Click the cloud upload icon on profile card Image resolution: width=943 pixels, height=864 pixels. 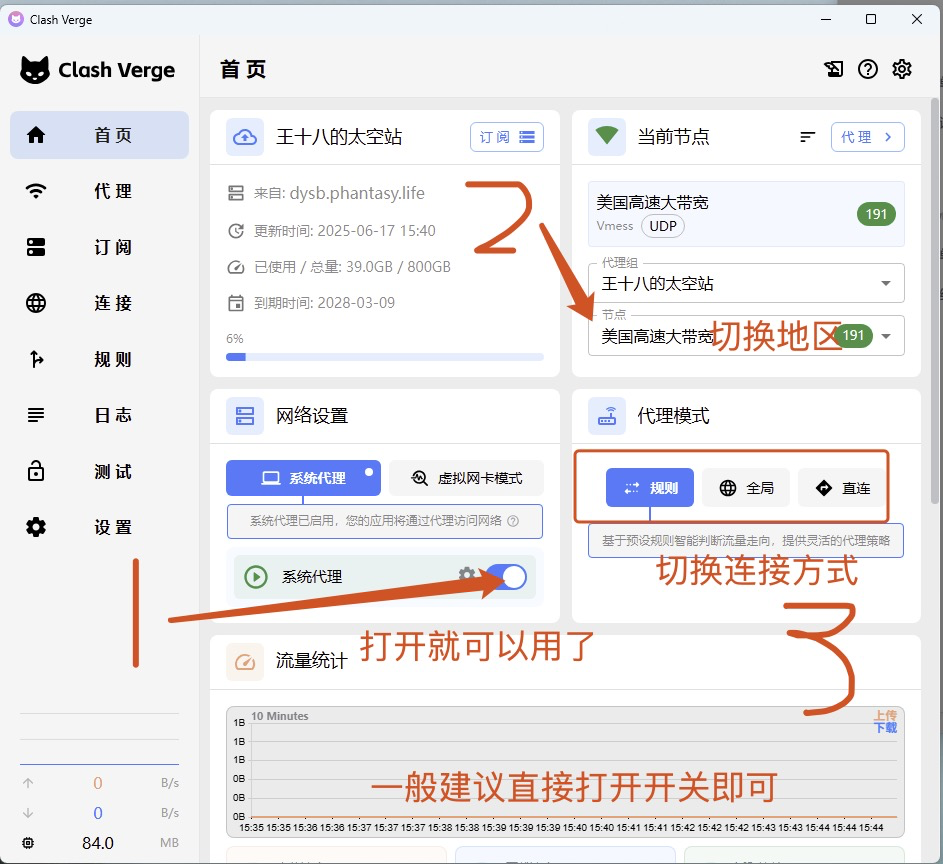tap(245, 137)
